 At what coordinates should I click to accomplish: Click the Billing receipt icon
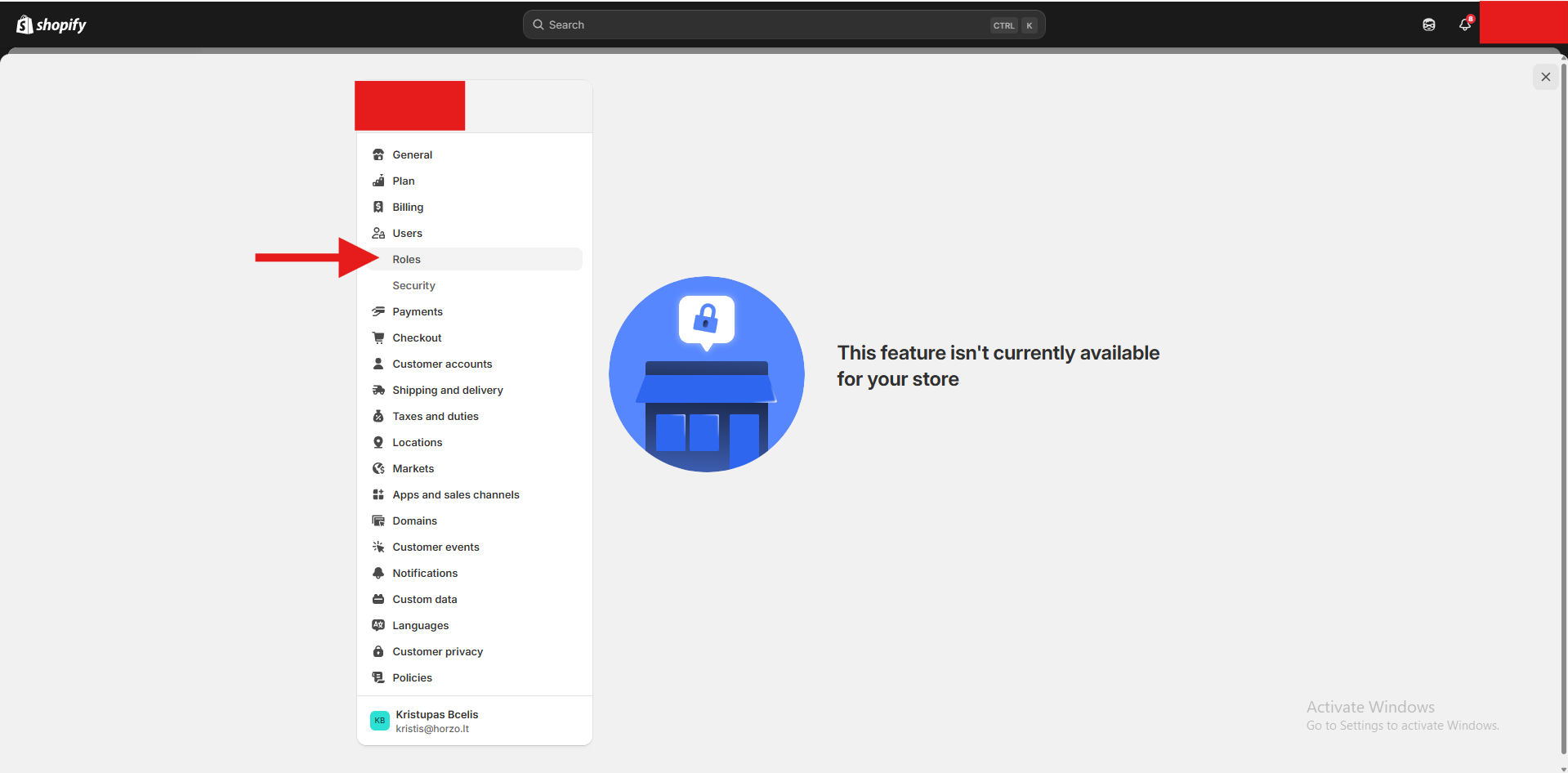[378, 207]
